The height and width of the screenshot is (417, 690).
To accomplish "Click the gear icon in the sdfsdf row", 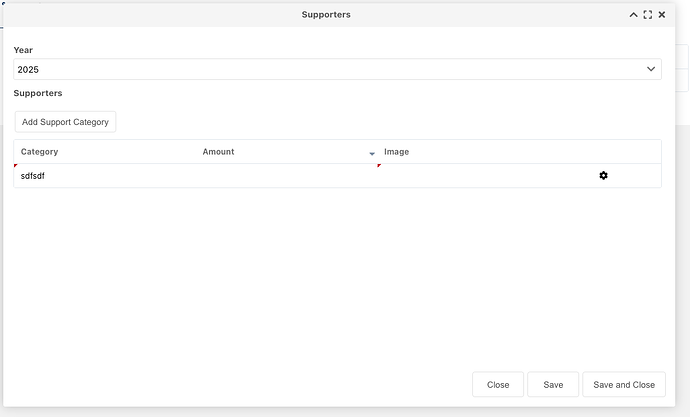I will (603, 176).
